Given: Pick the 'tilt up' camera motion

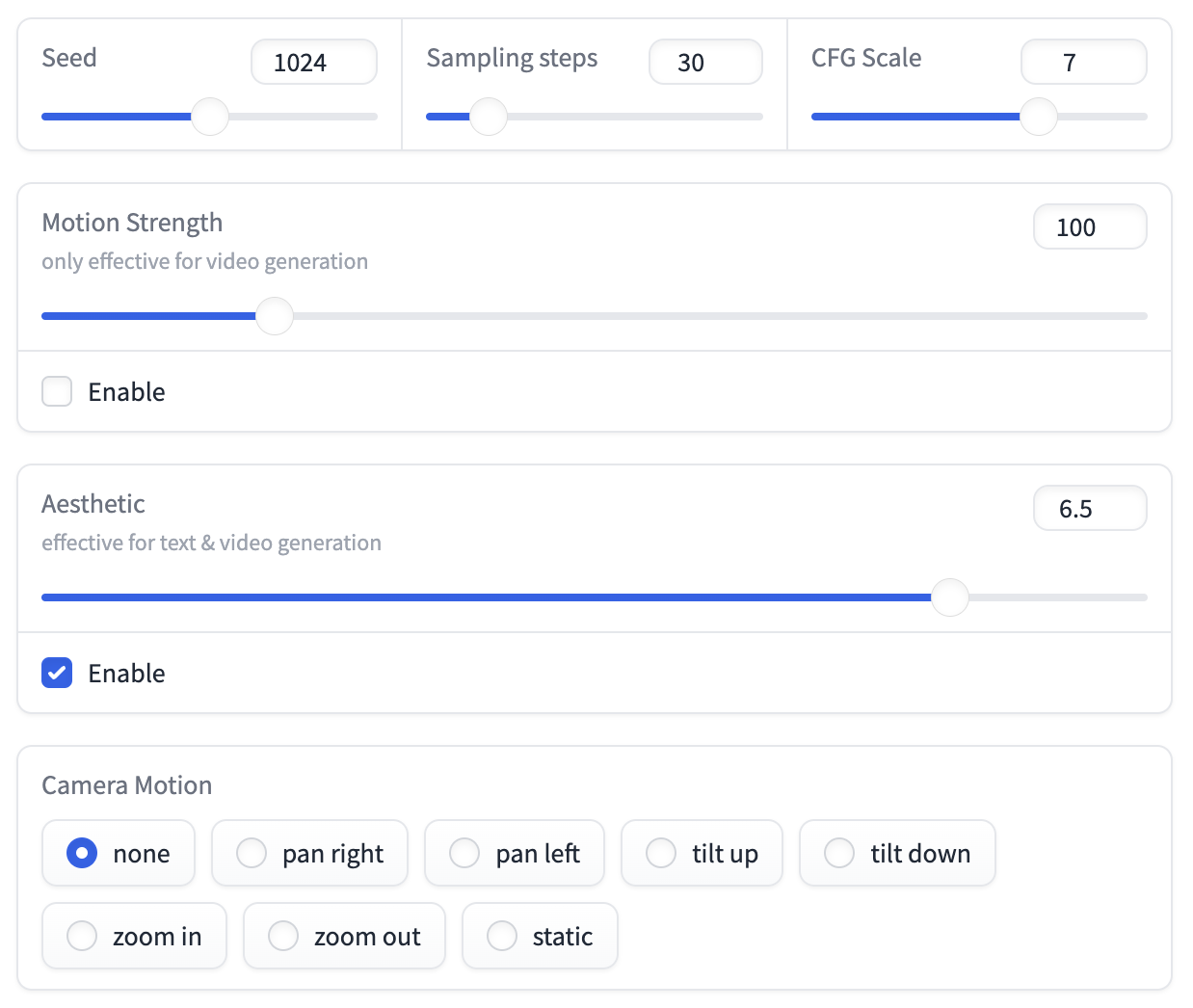Looking at the screenshot, I should (661, 853).
